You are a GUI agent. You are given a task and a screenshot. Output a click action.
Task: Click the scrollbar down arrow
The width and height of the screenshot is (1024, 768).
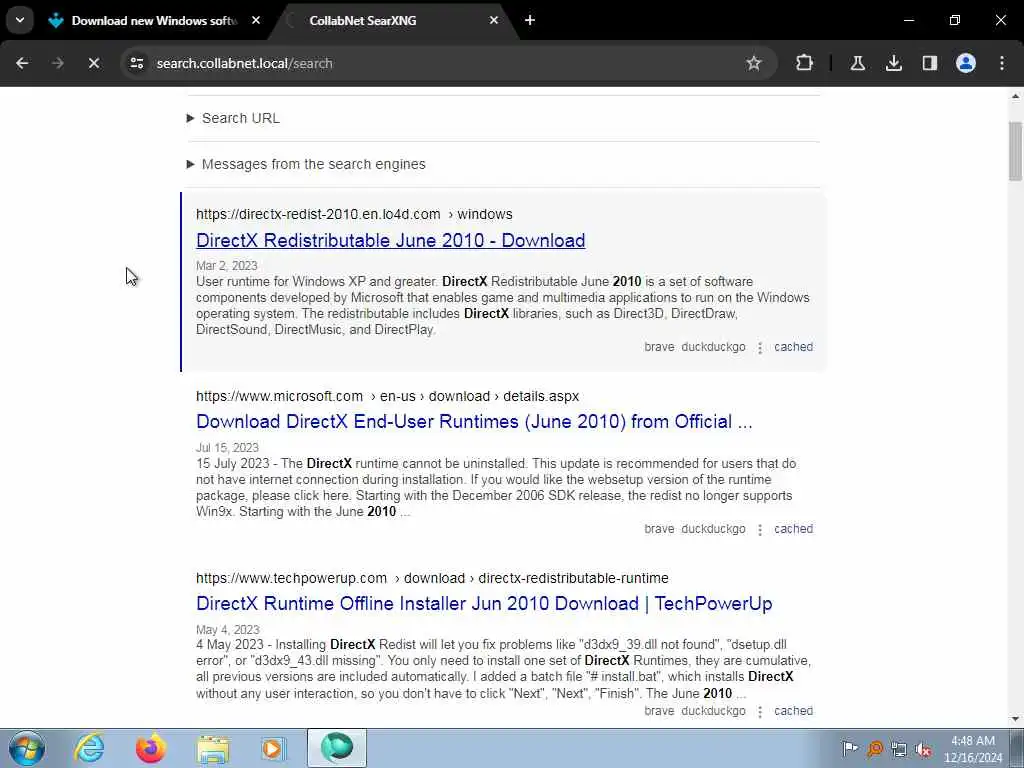(x=1016, y=720)
